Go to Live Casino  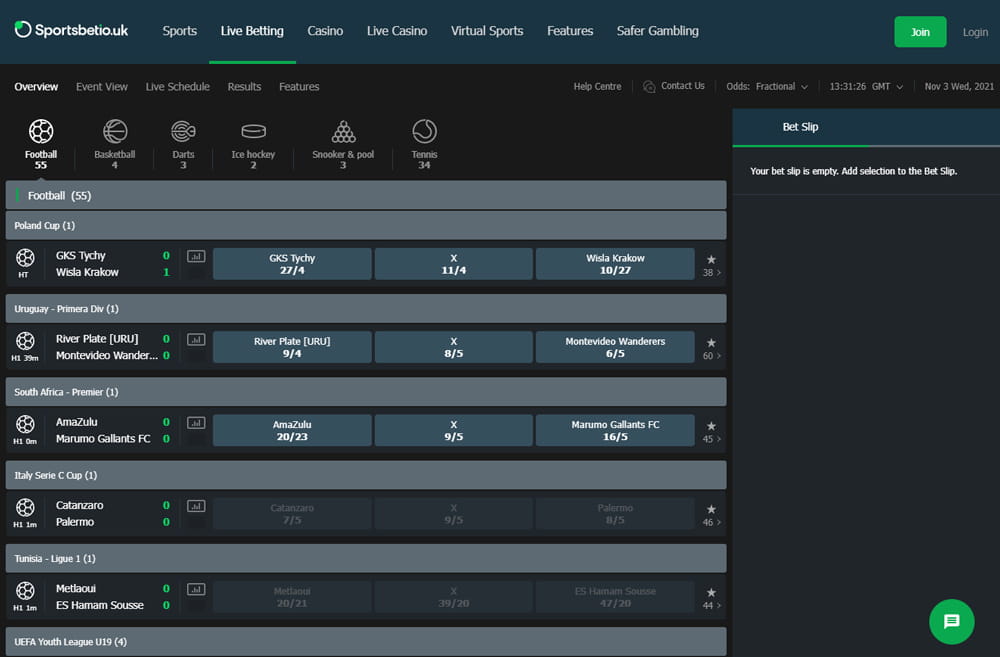click(397, 31)
